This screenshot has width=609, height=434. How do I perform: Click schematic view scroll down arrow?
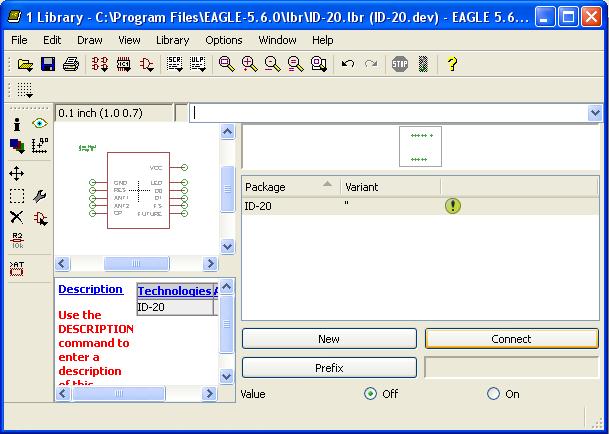228,246
